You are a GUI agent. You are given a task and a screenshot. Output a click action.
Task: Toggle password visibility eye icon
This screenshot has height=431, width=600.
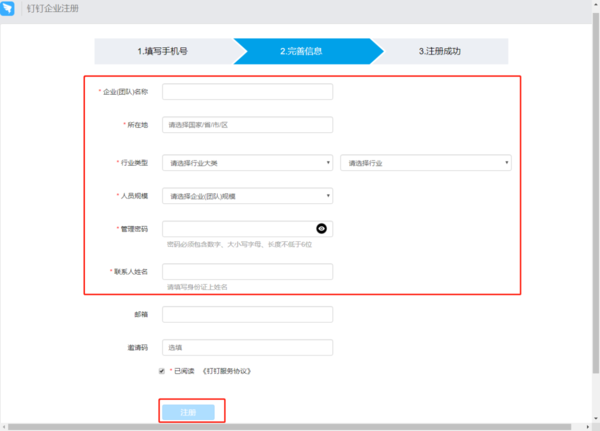pos(321,229)
